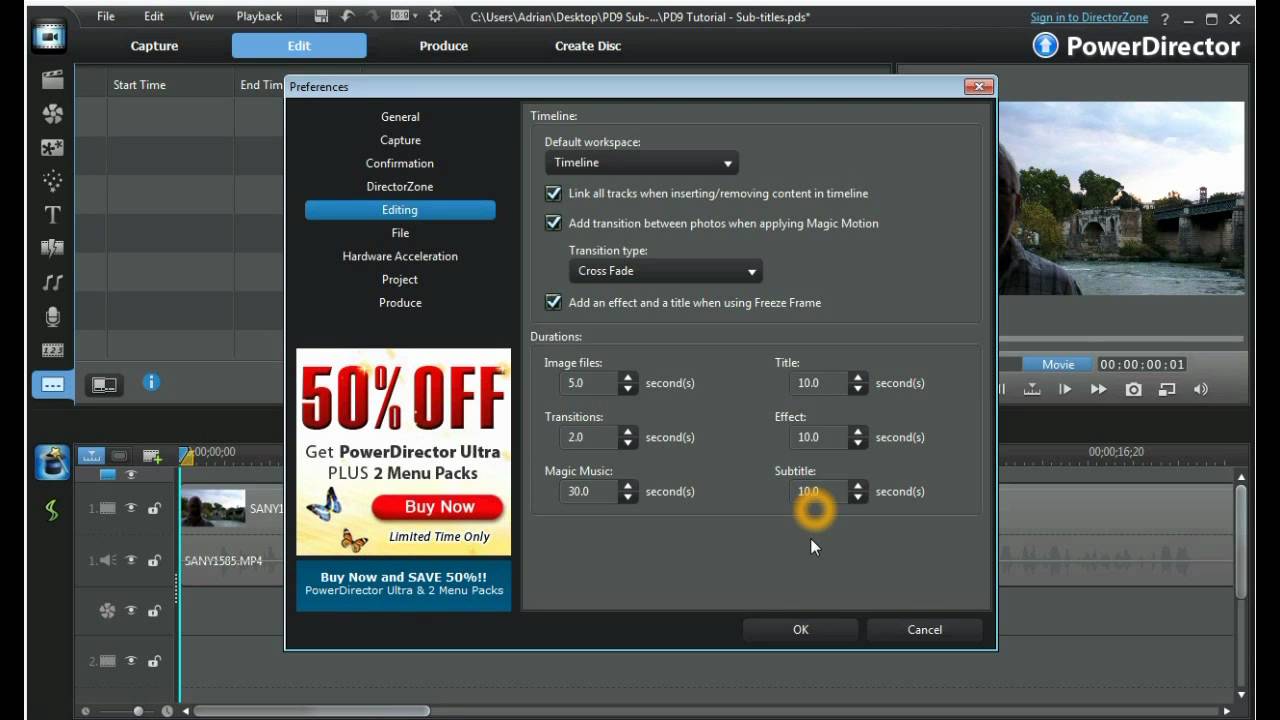Open the Chapter Room icon
This screenshot has width=1280, height=720.
pyautogui.click(x=52, y=350)
